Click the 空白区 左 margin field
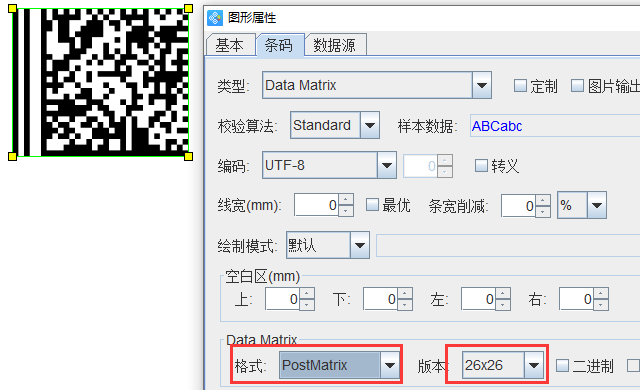The height and width of the screenshot is (390, 640). tap(478, 299)
